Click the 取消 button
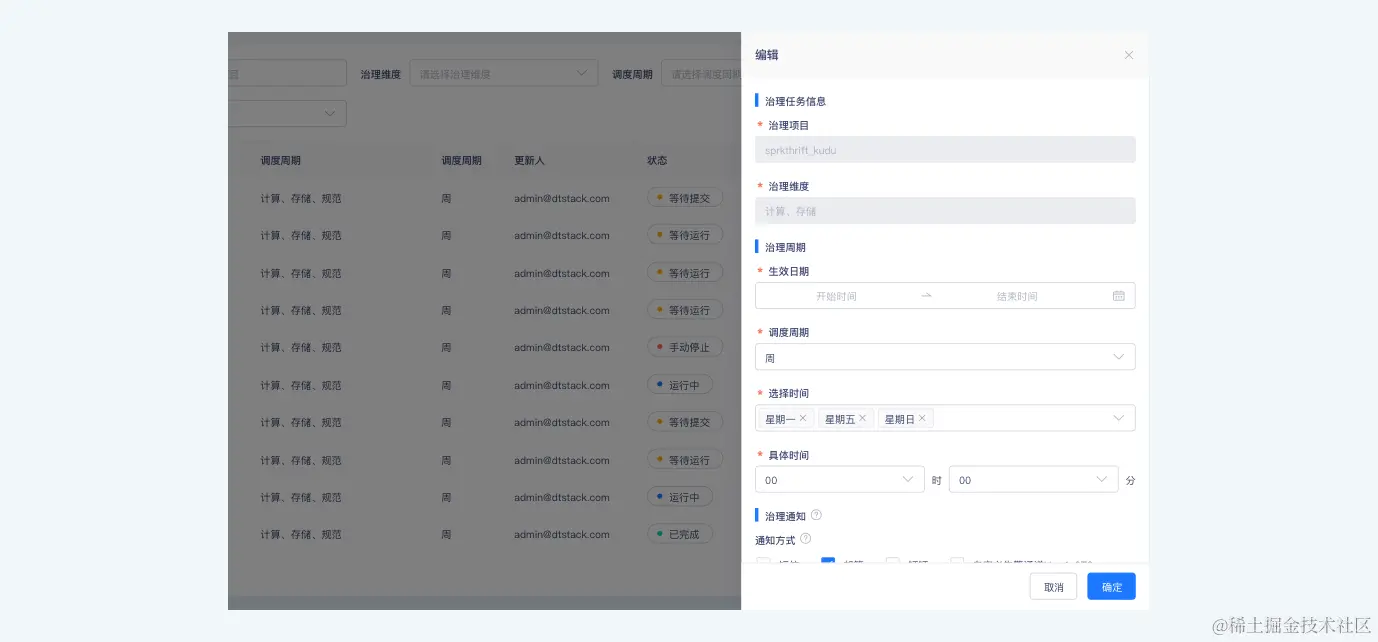The image size is (1378, 642). click(x=1053, y=587)
